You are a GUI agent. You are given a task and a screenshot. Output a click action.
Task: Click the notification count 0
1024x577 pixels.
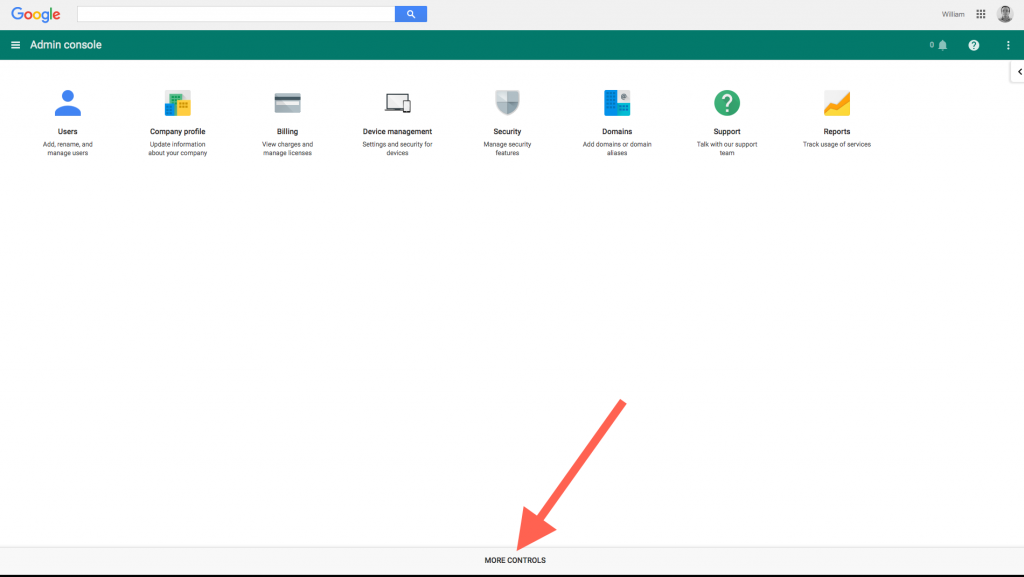932,45
